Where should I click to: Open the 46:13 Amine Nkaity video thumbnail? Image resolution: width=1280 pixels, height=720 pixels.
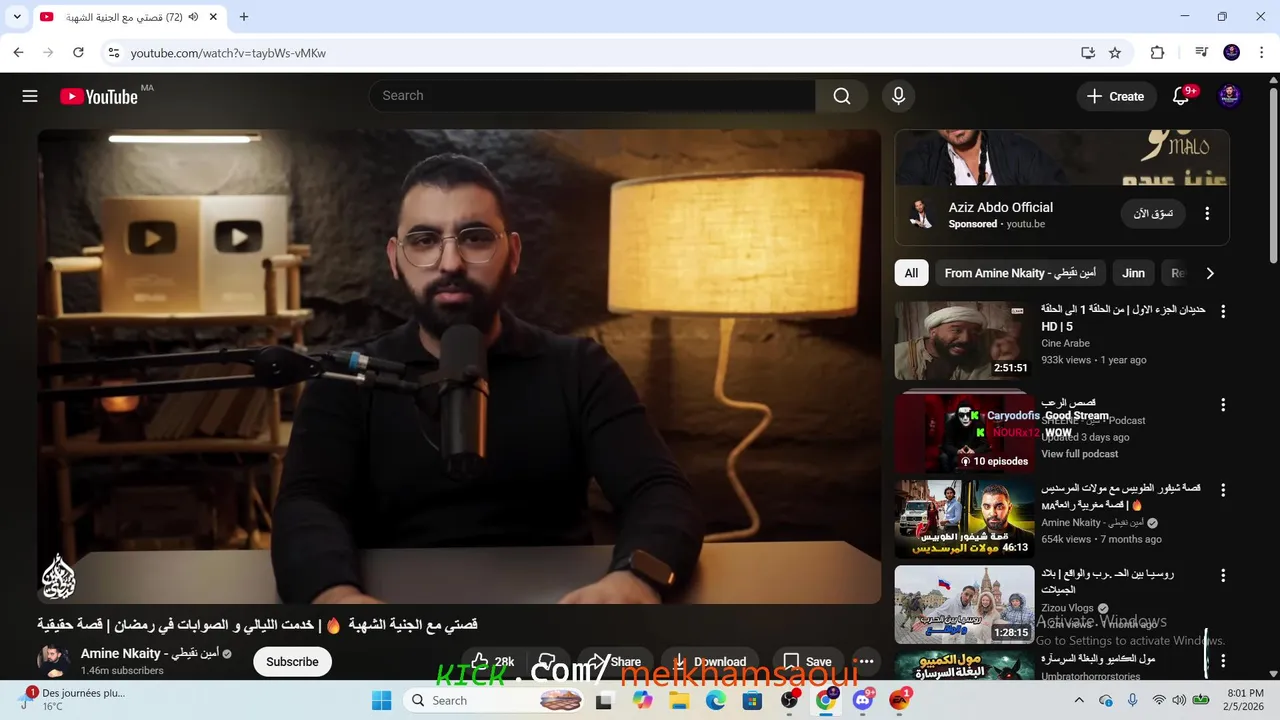(x=964, y=520)
